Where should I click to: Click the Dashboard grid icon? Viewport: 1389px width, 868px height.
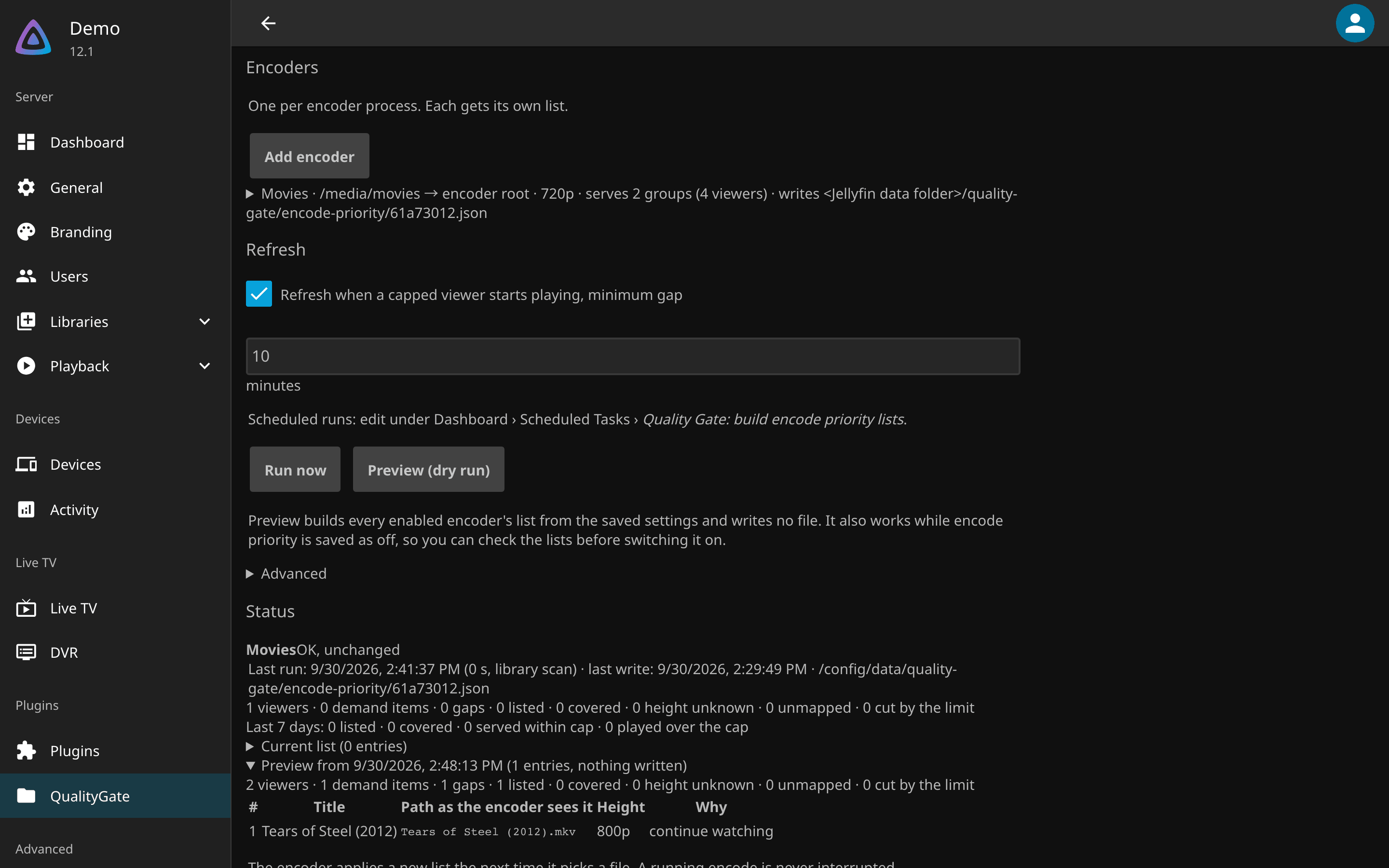click(x=26, y=142)
